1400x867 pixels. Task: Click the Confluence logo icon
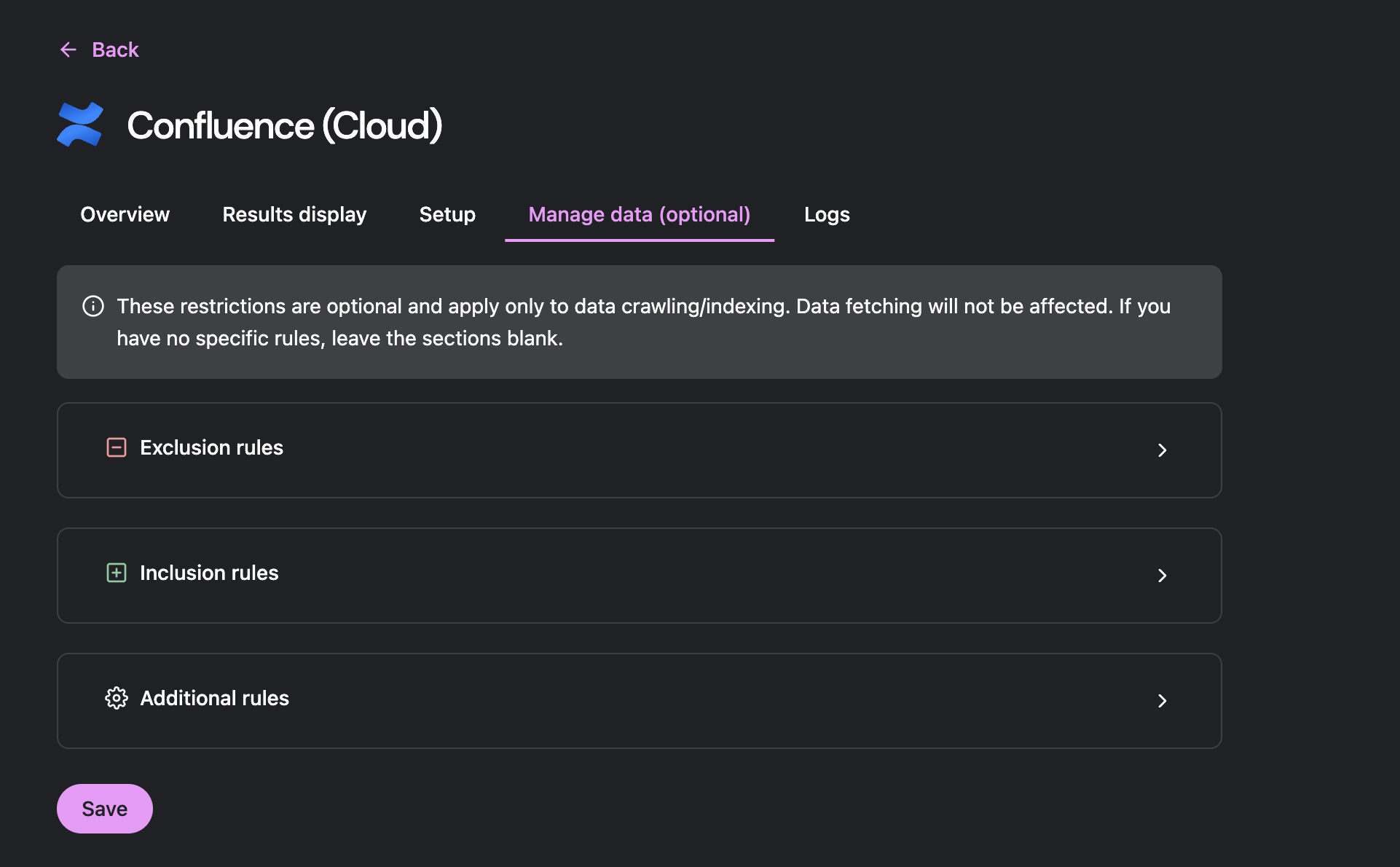tap(80, 125)
